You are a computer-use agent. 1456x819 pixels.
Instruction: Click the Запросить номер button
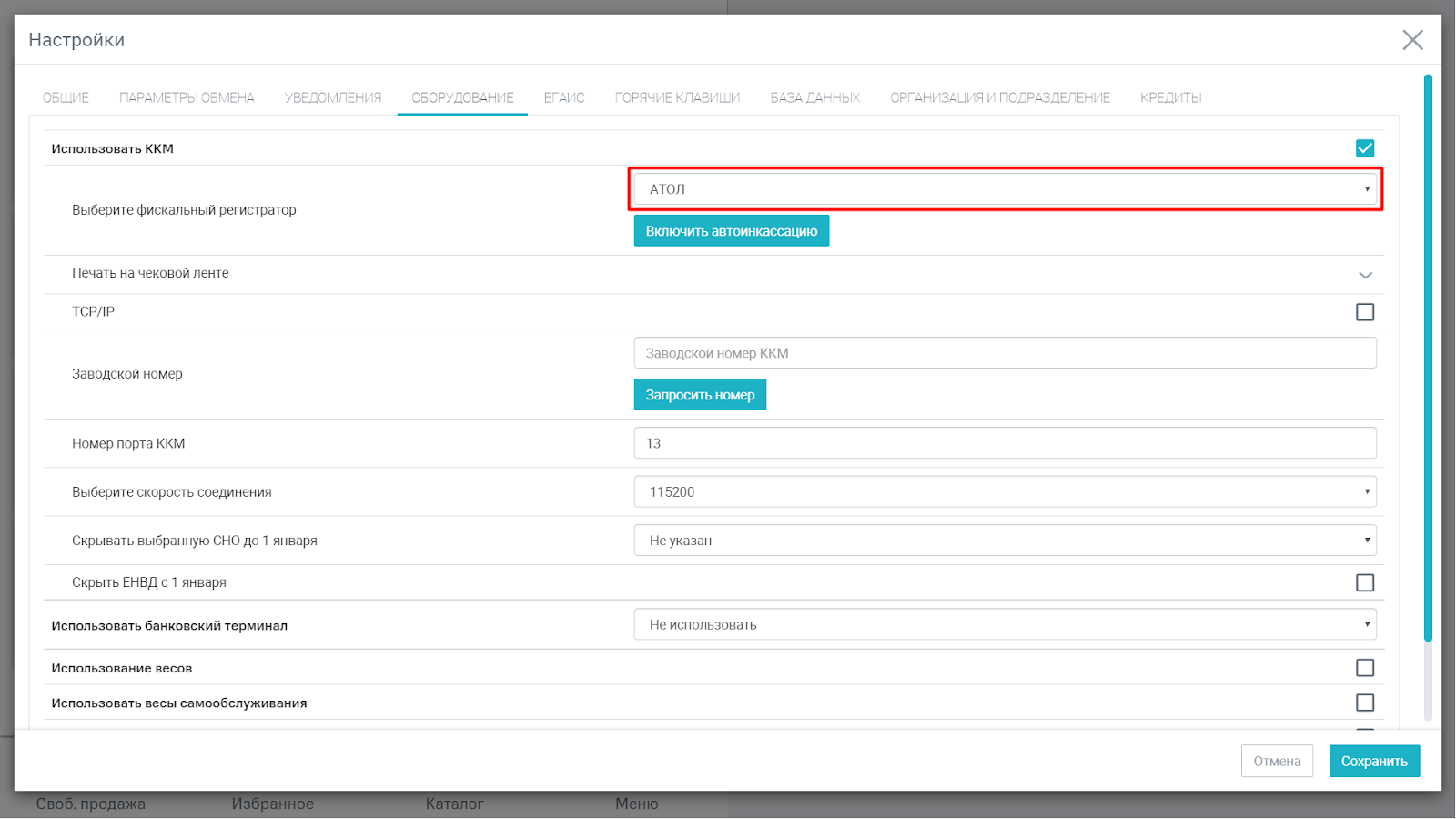coord(700,395)
